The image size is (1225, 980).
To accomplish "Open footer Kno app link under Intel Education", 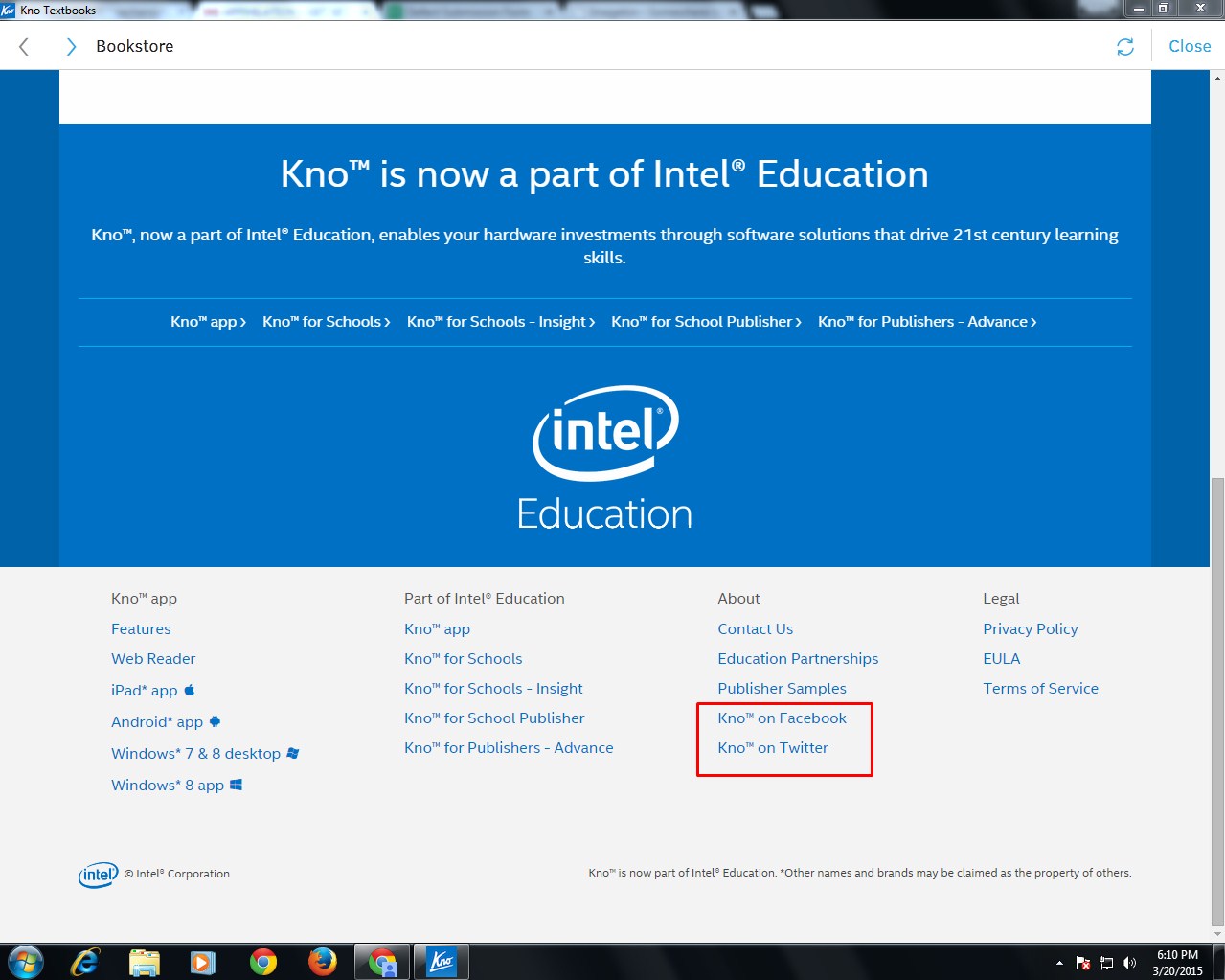I will pos(437,629).
